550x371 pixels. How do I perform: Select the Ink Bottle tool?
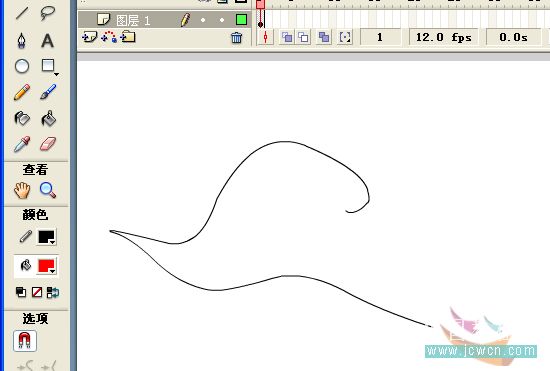coord(22,118)
